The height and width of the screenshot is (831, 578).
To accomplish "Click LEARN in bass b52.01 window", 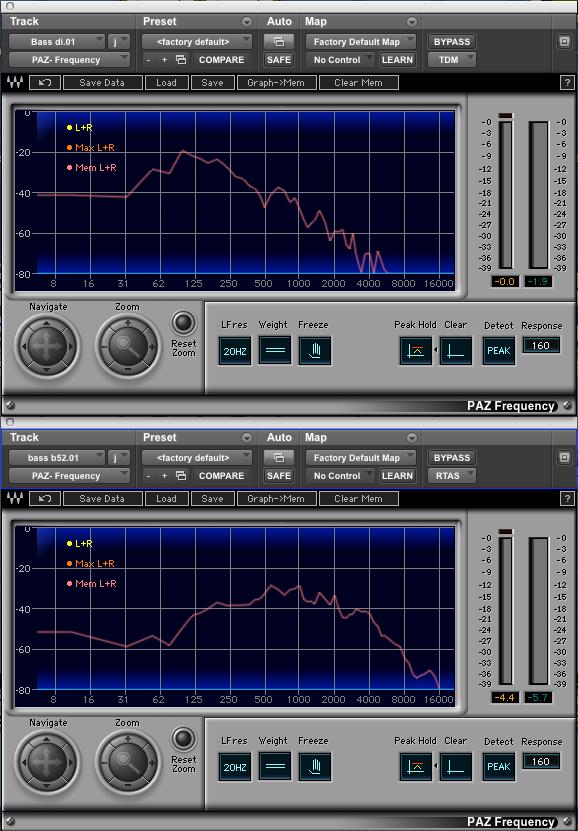I will coord(397,476).
